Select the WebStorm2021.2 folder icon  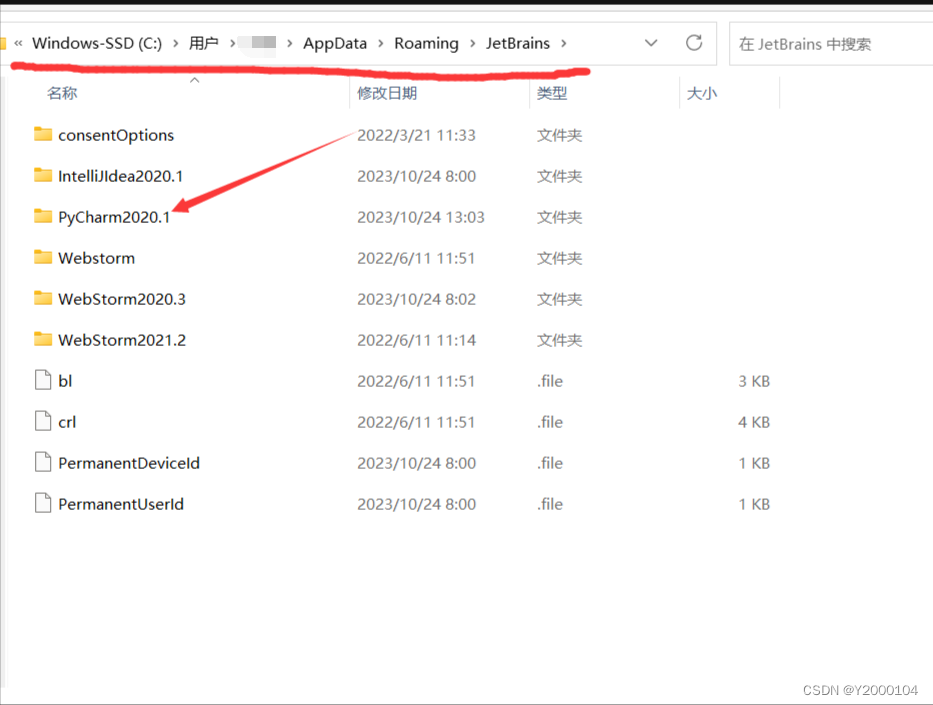click(43, 340)
